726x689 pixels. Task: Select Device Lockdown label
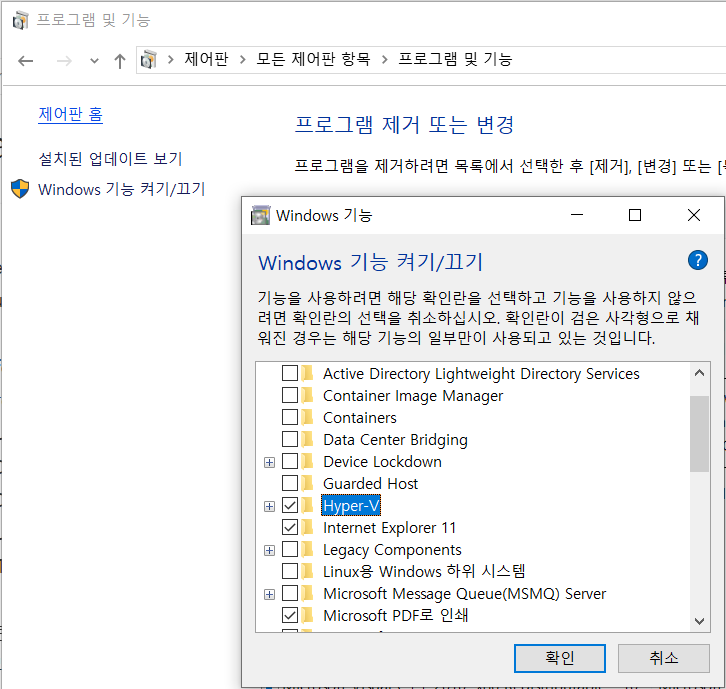[382, 462]
